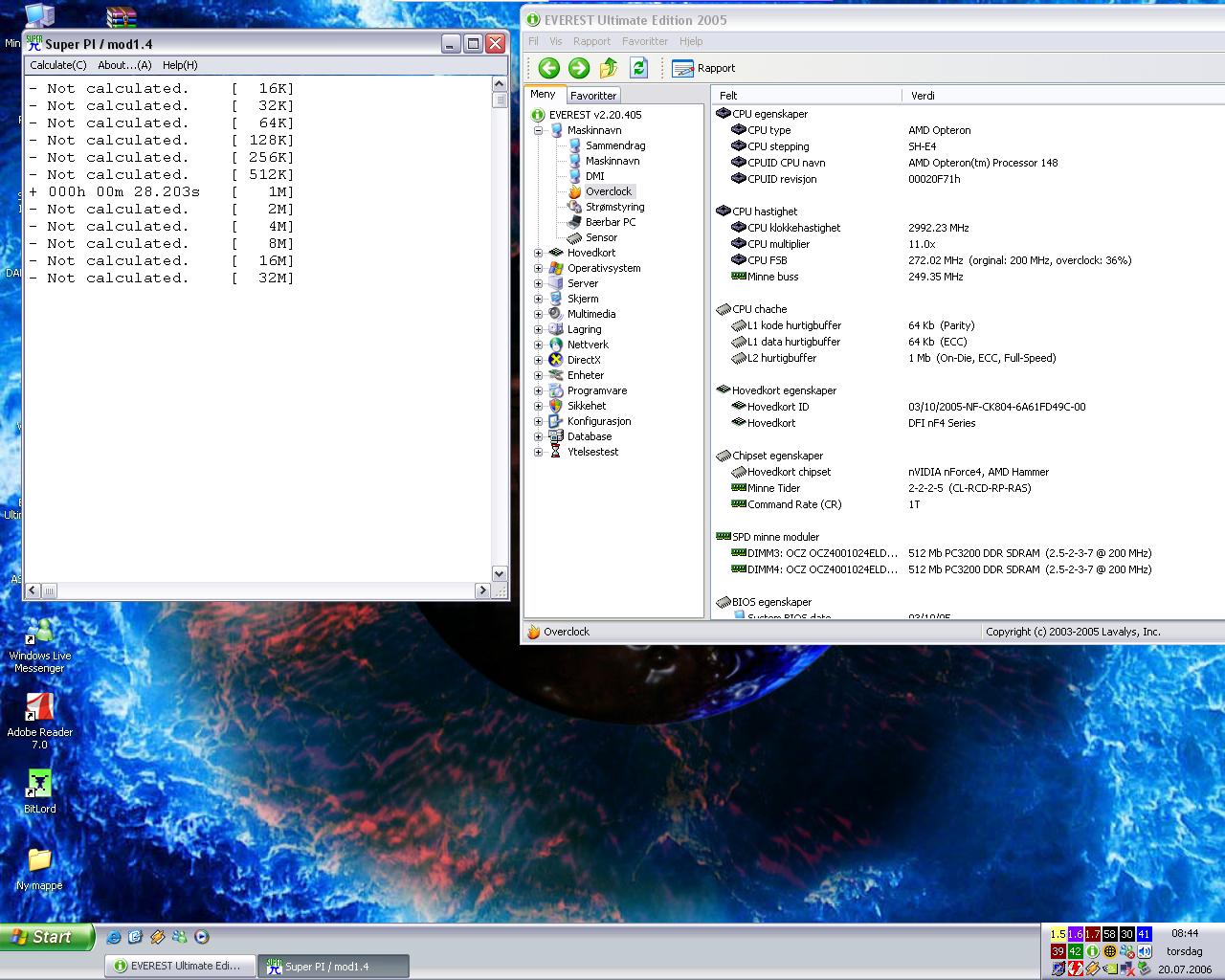Open Help(H) menu in Super PI
Image resolution: width=1225 pixels, height=980 pixels.
click(180, 65)
